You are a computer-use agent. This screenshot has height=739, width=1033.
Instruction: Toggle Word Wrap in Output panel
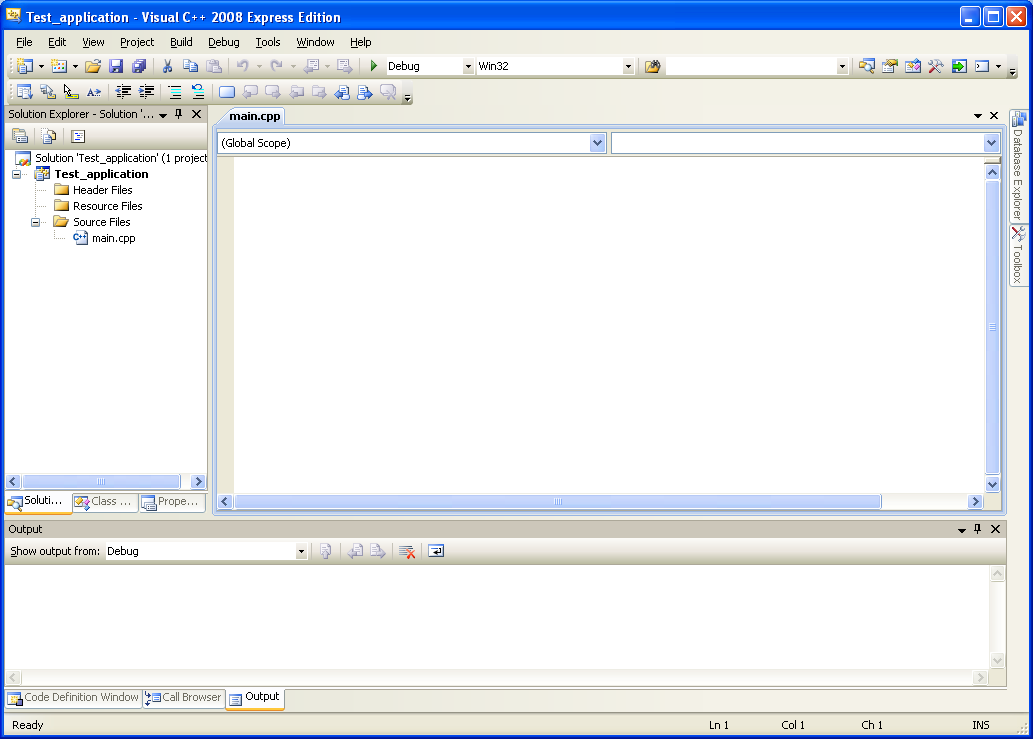[x=436, y=551]
